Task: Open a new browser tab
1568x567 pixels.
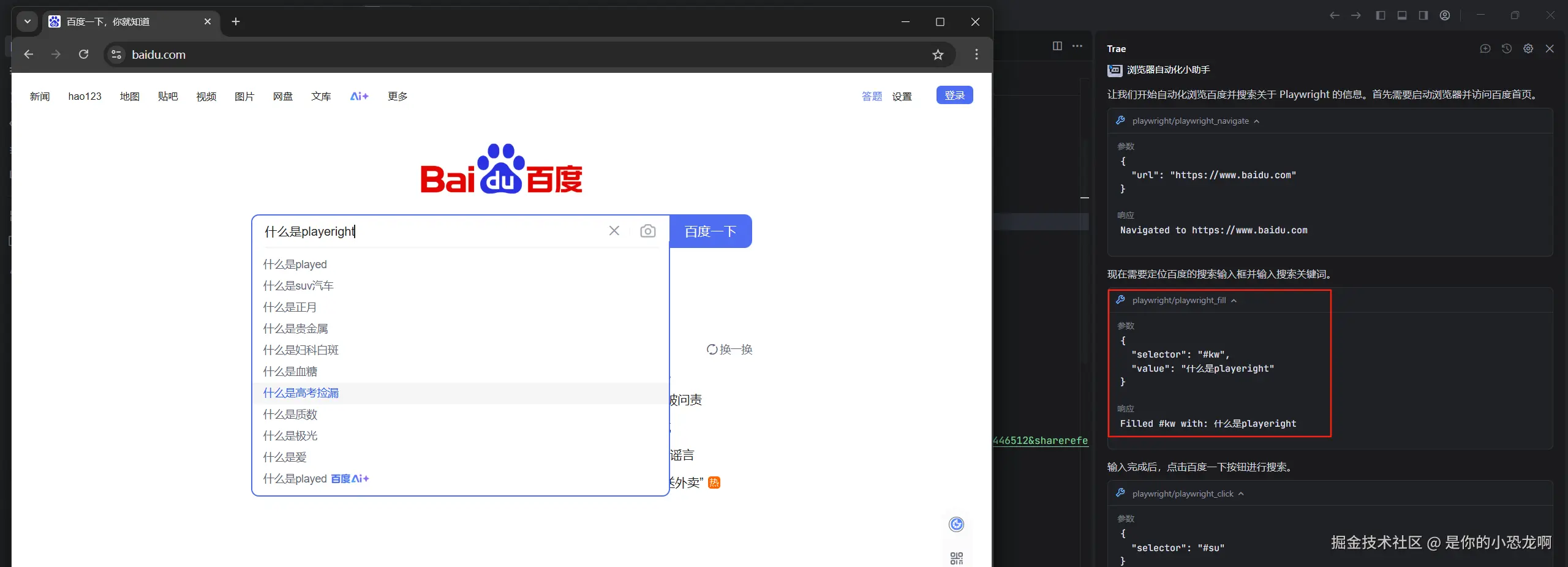Action: point(236,21)
